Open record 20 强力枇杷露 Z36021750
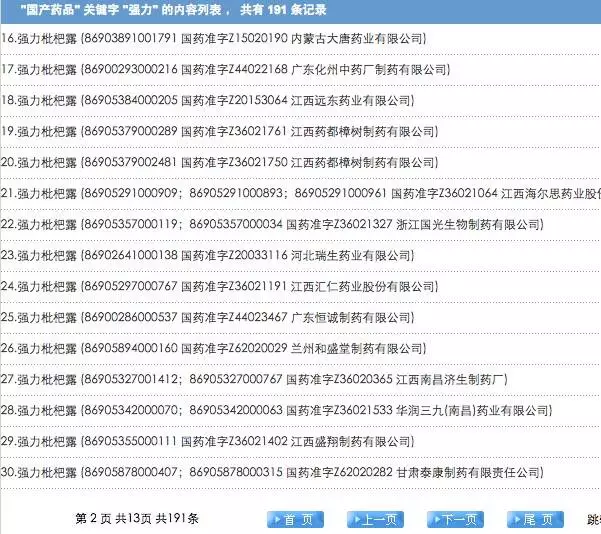The width and height of the screenshot is (601, 534). tap(219, 163)
